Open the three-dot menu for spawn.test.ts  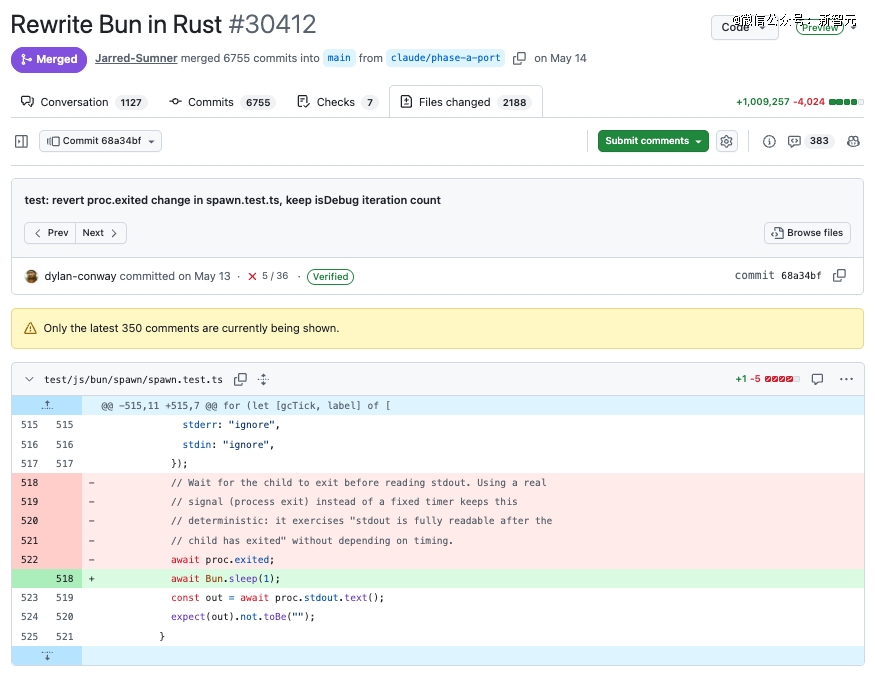point(846,379)
